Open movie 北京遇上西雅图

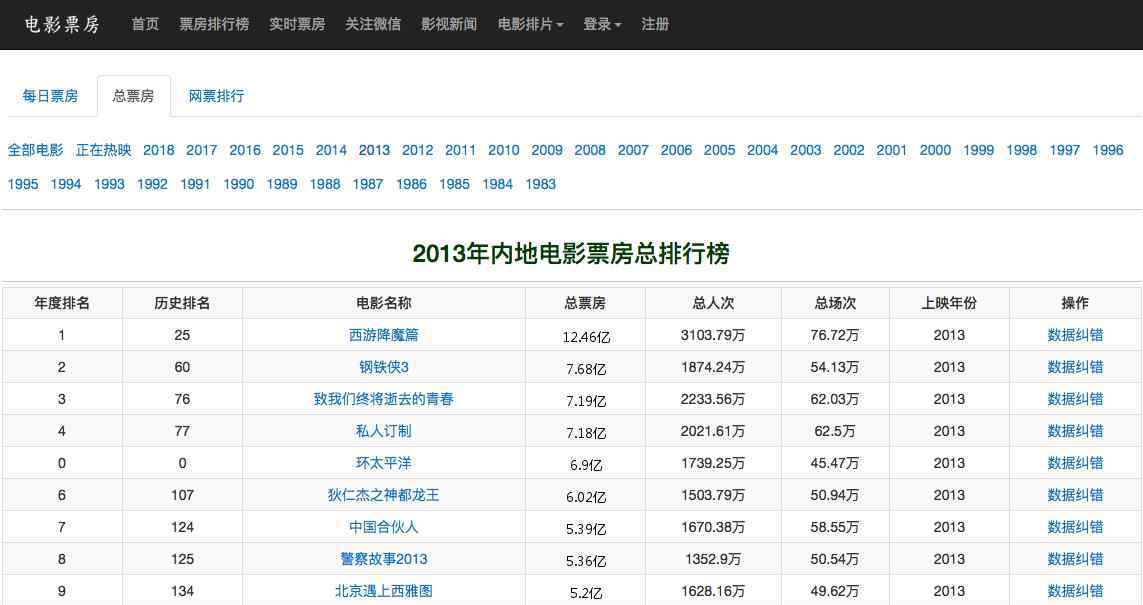(383, 591)
